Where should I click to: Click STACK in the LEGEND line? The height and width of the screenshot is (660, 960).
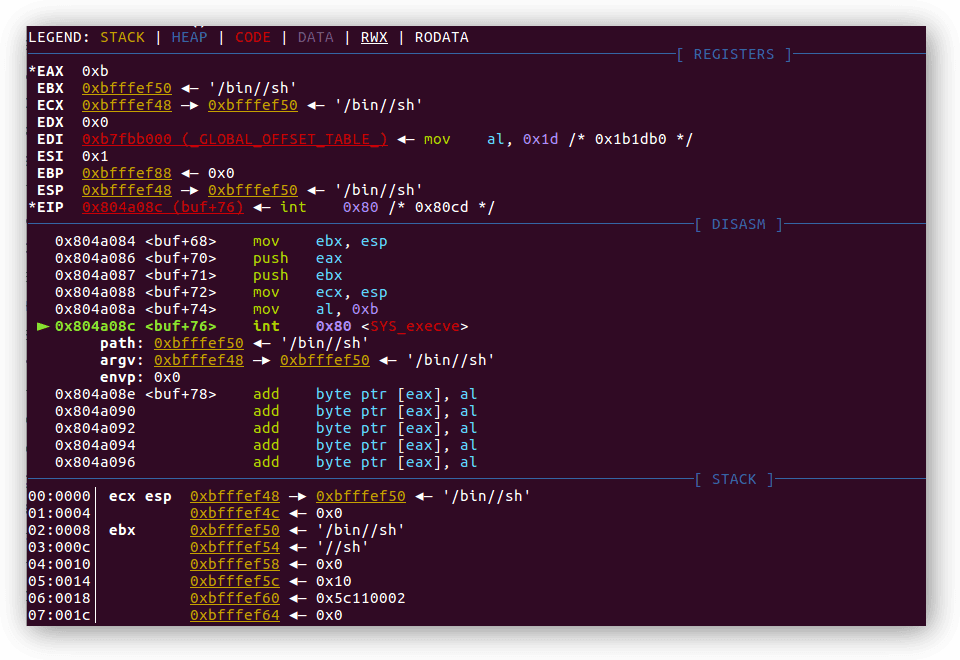pyautogui.click(x=122, y=38)
